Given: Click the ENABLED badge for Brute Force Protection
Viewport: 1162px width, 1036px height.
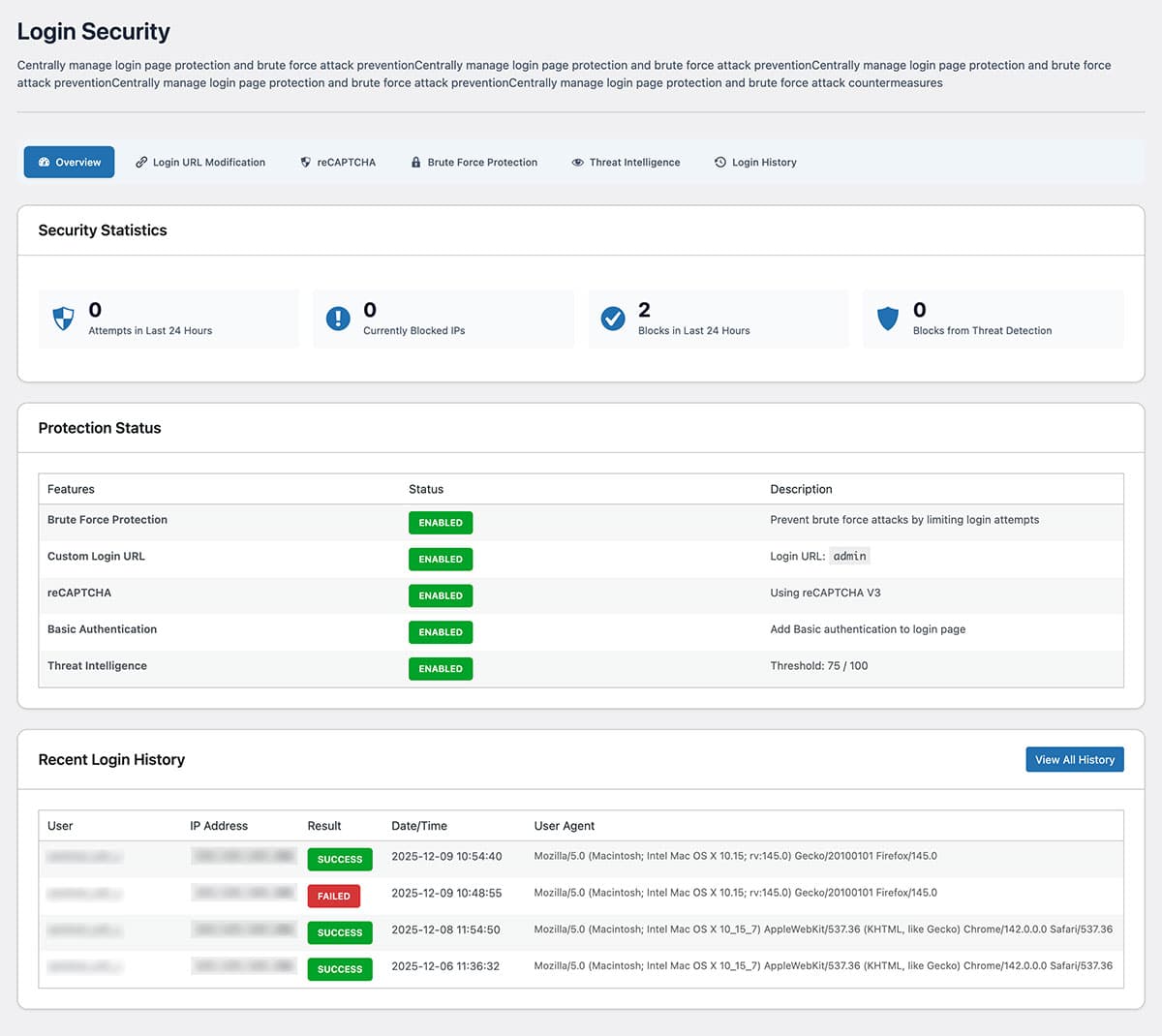Looking at the screenshot, I should [x=441, y=523].
